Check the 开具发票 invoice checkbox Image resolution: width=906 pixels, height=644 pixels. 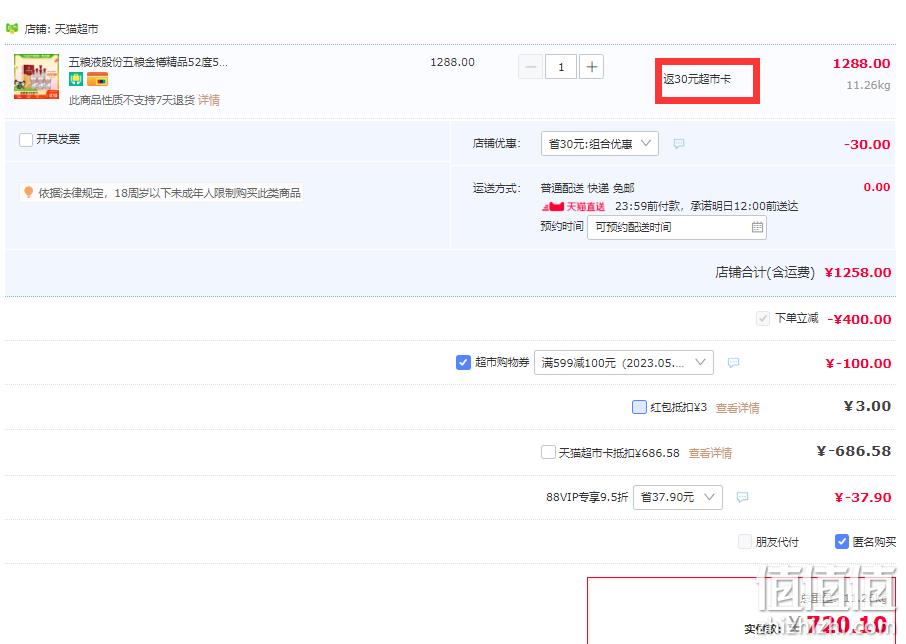(26, 140)
